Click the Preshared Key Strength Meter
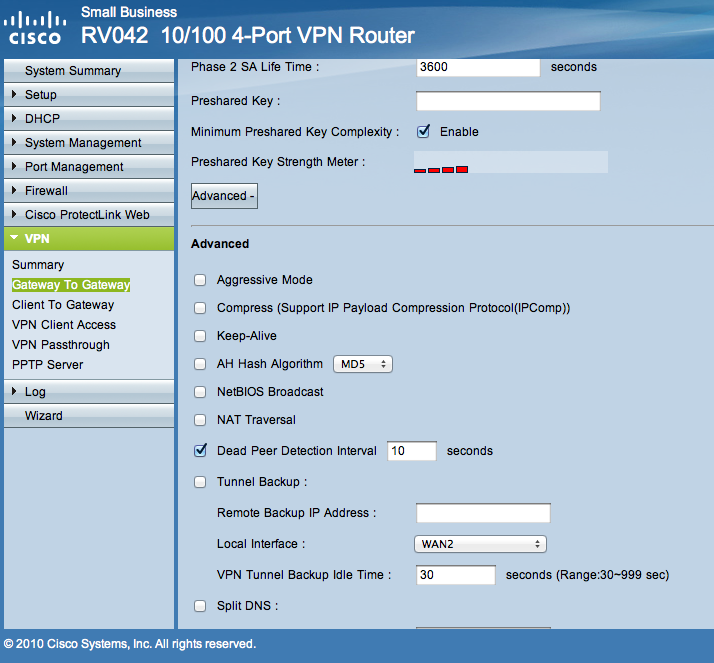Image resolution: width=714 pixels, height=663 pixels. coord(510,162)
